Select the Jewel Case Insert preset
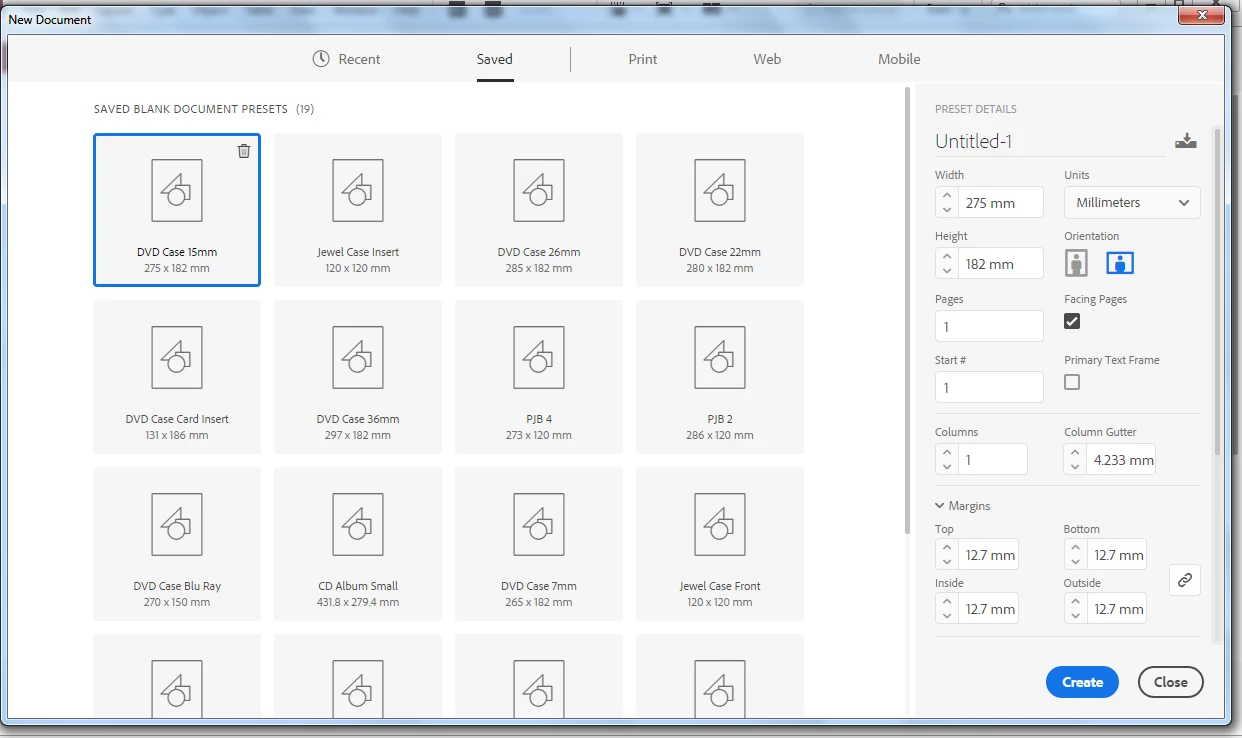 [358, 210]
